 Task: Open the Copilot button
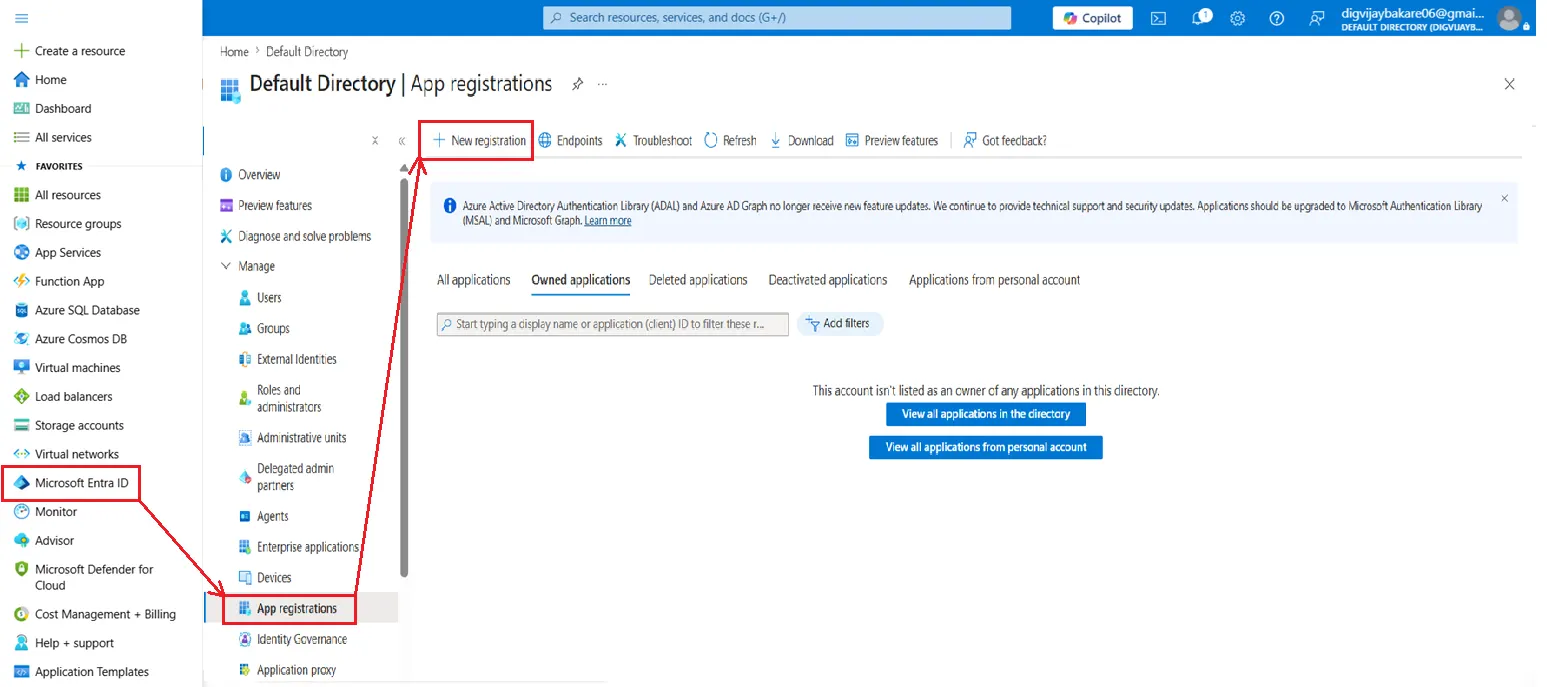[x=1093, y=18]
